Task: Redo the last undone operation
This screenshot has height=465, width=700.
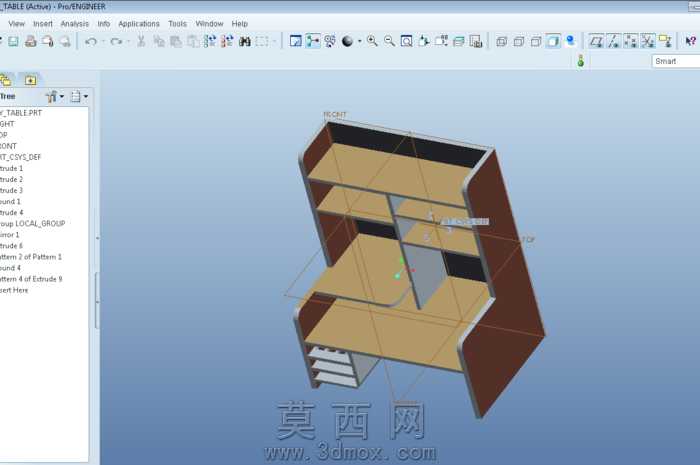Action: click(x=116, y=42)
